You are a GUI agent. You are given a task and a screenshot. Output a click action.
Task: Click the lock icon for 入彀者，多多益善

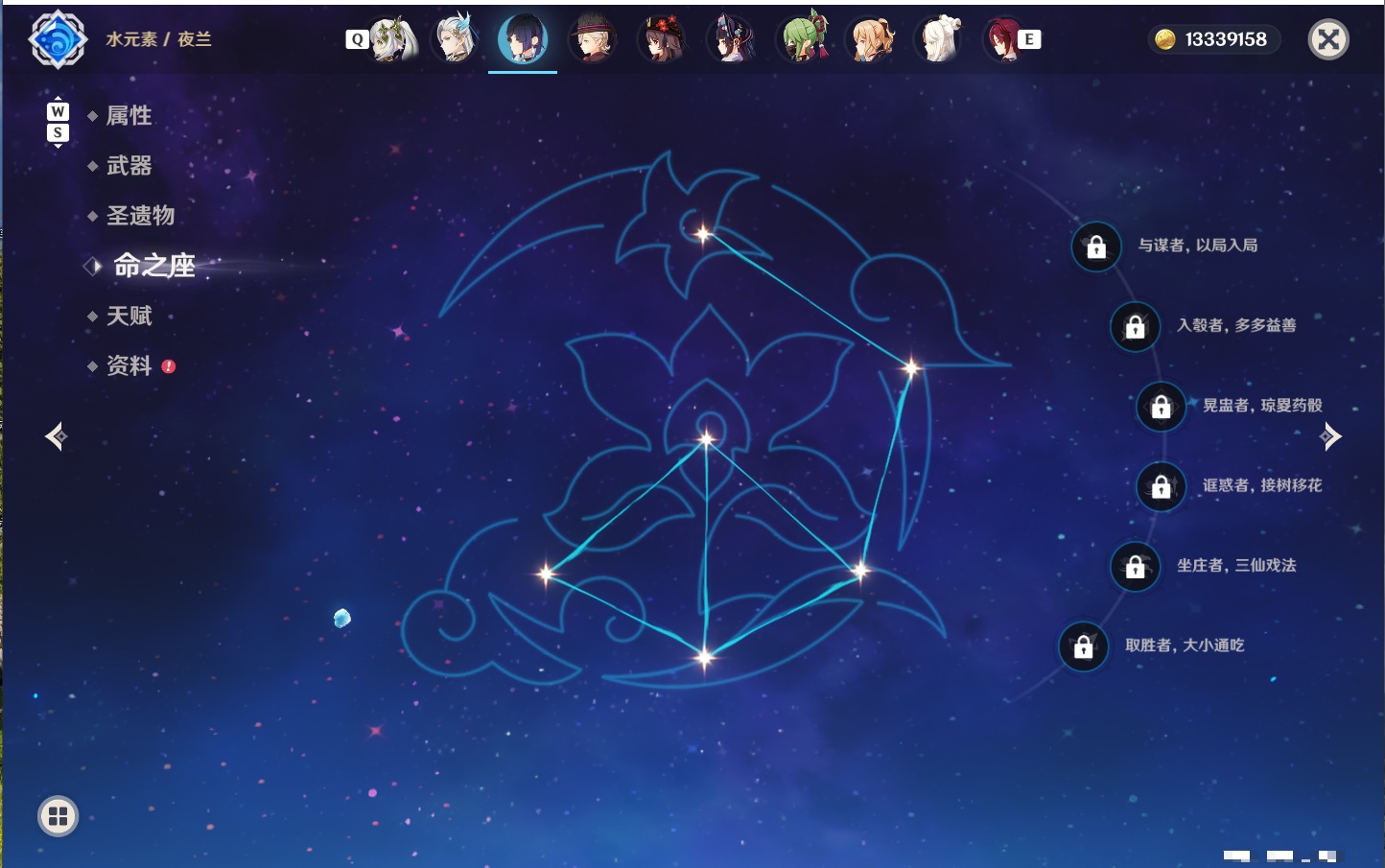click(x=1136, y=327)
